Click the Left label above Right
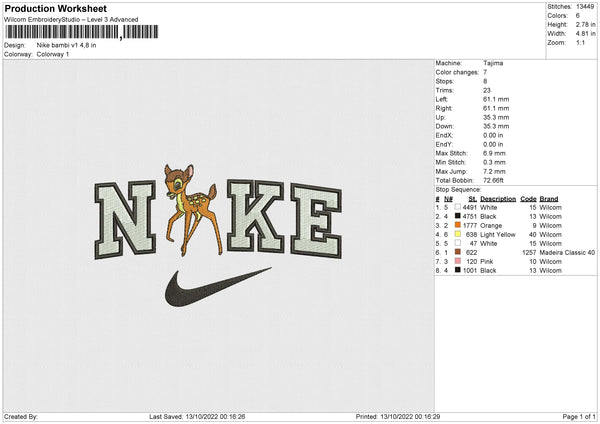Screen dimensions: 600x424 (441, 99)
